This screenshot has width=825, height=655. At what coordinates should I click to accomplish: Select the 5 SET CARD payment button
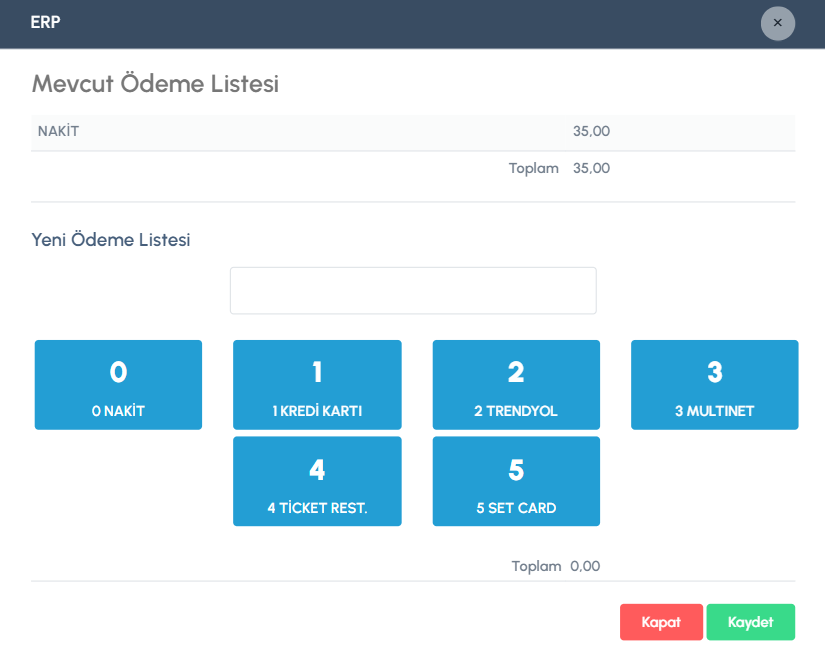tap(516, 481)
